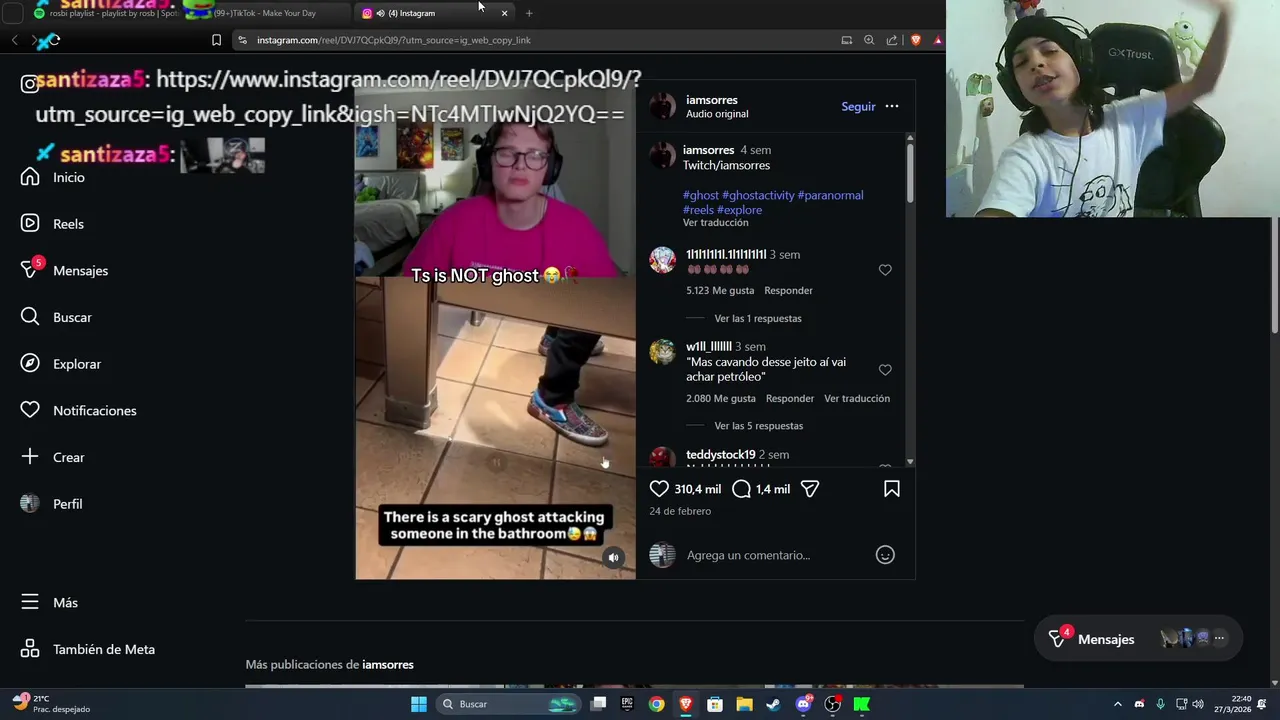Open iamsorres profile from post header

[x=712, y=100]
